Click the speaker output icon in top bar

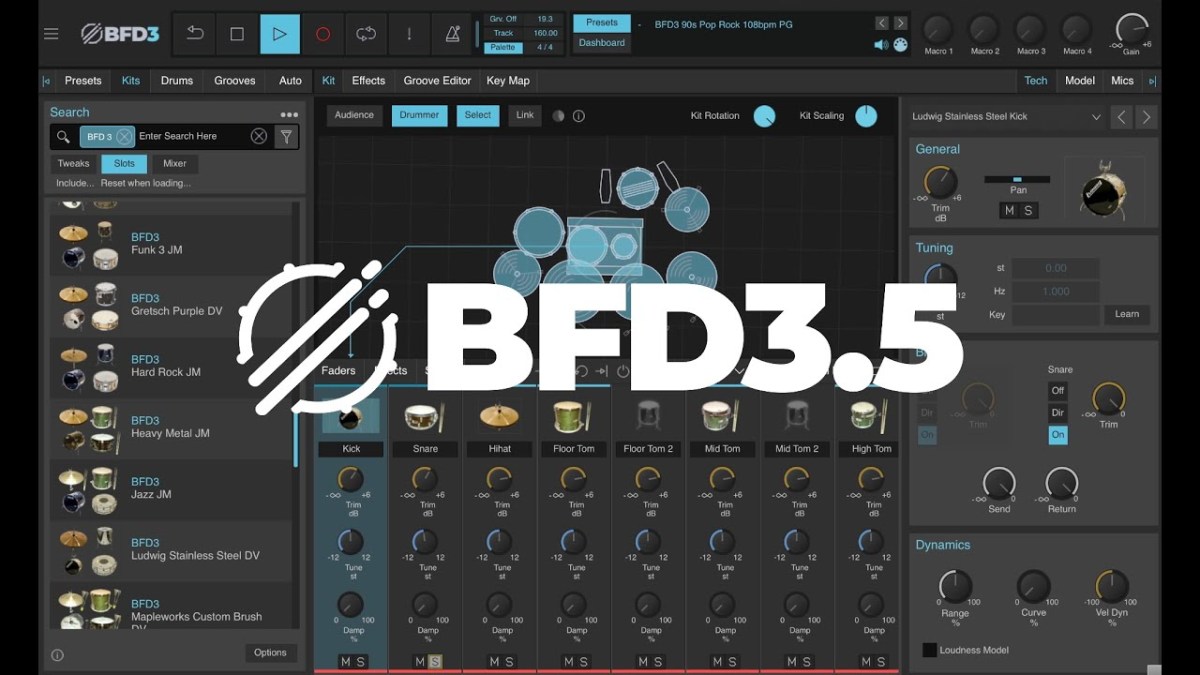(880, 44)
